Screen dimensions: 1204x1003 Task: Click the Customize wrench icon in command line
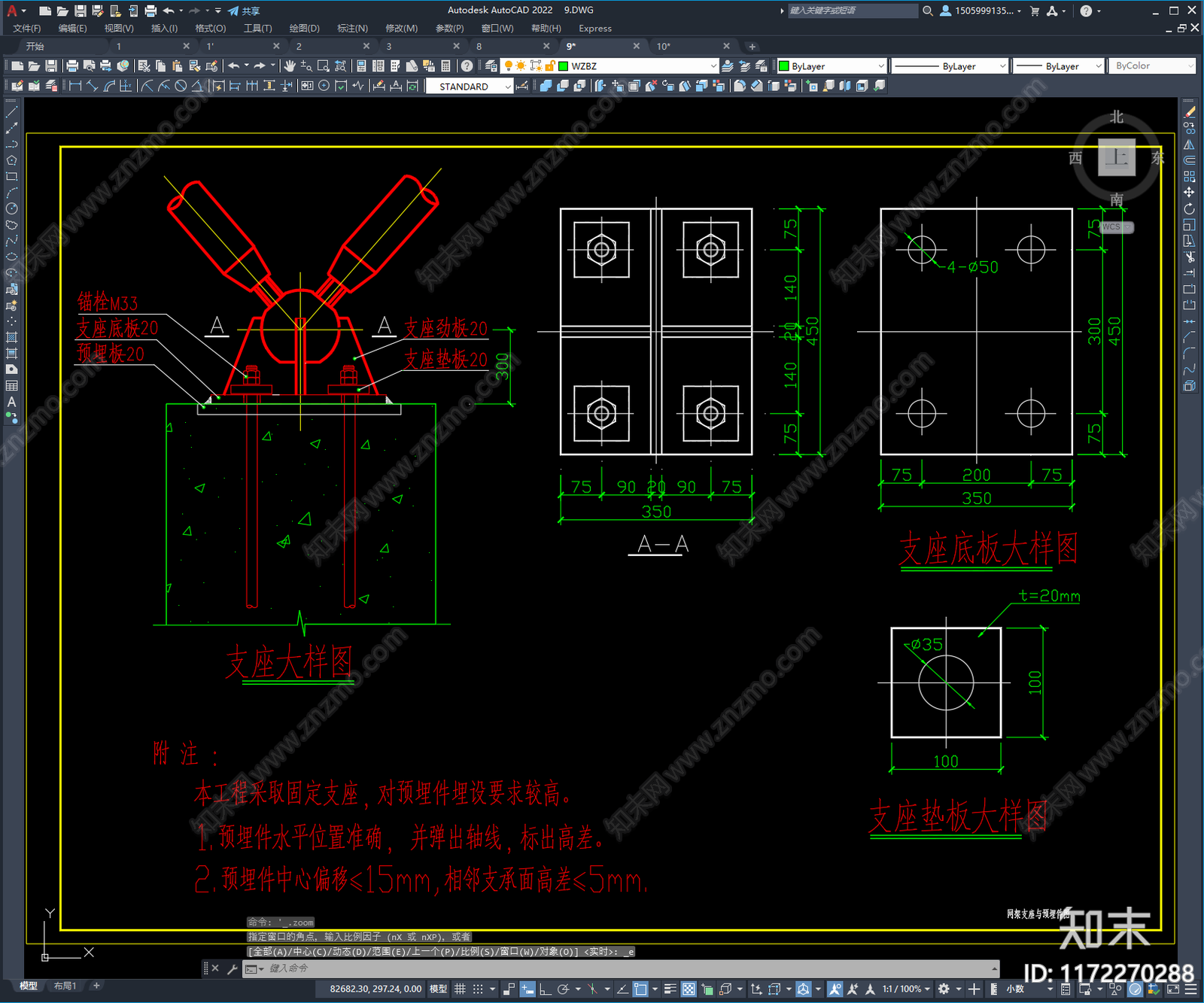(233, 969)
